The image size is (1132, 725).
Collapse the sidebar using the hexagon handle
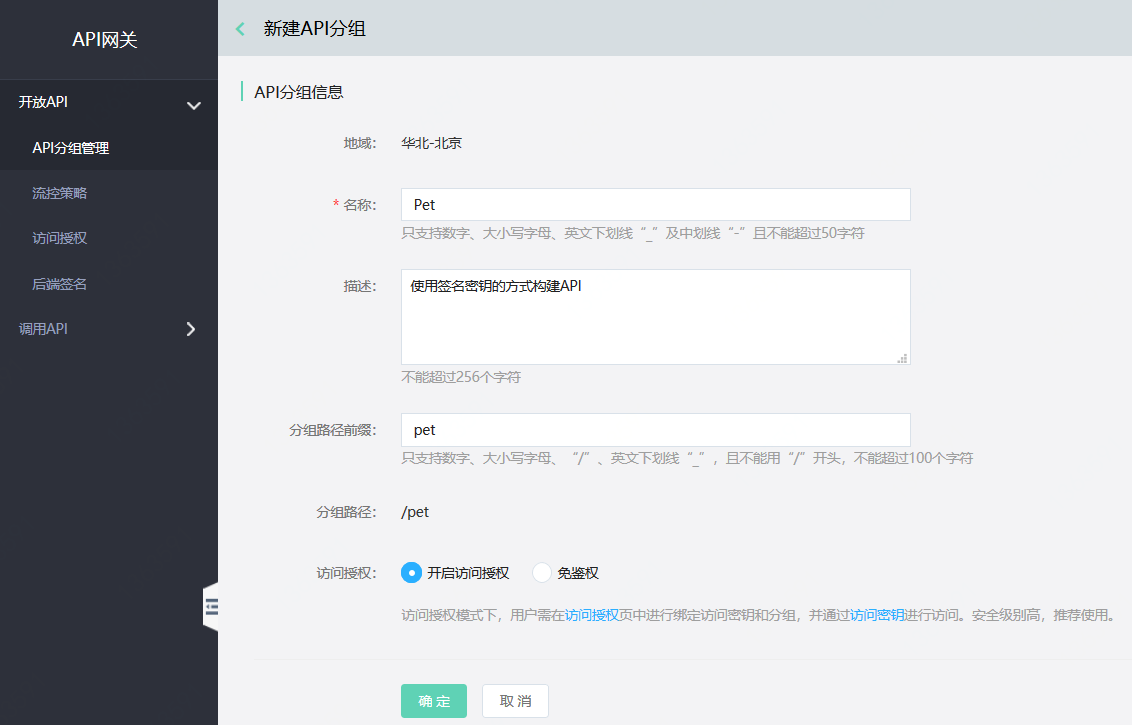(211, 607)
